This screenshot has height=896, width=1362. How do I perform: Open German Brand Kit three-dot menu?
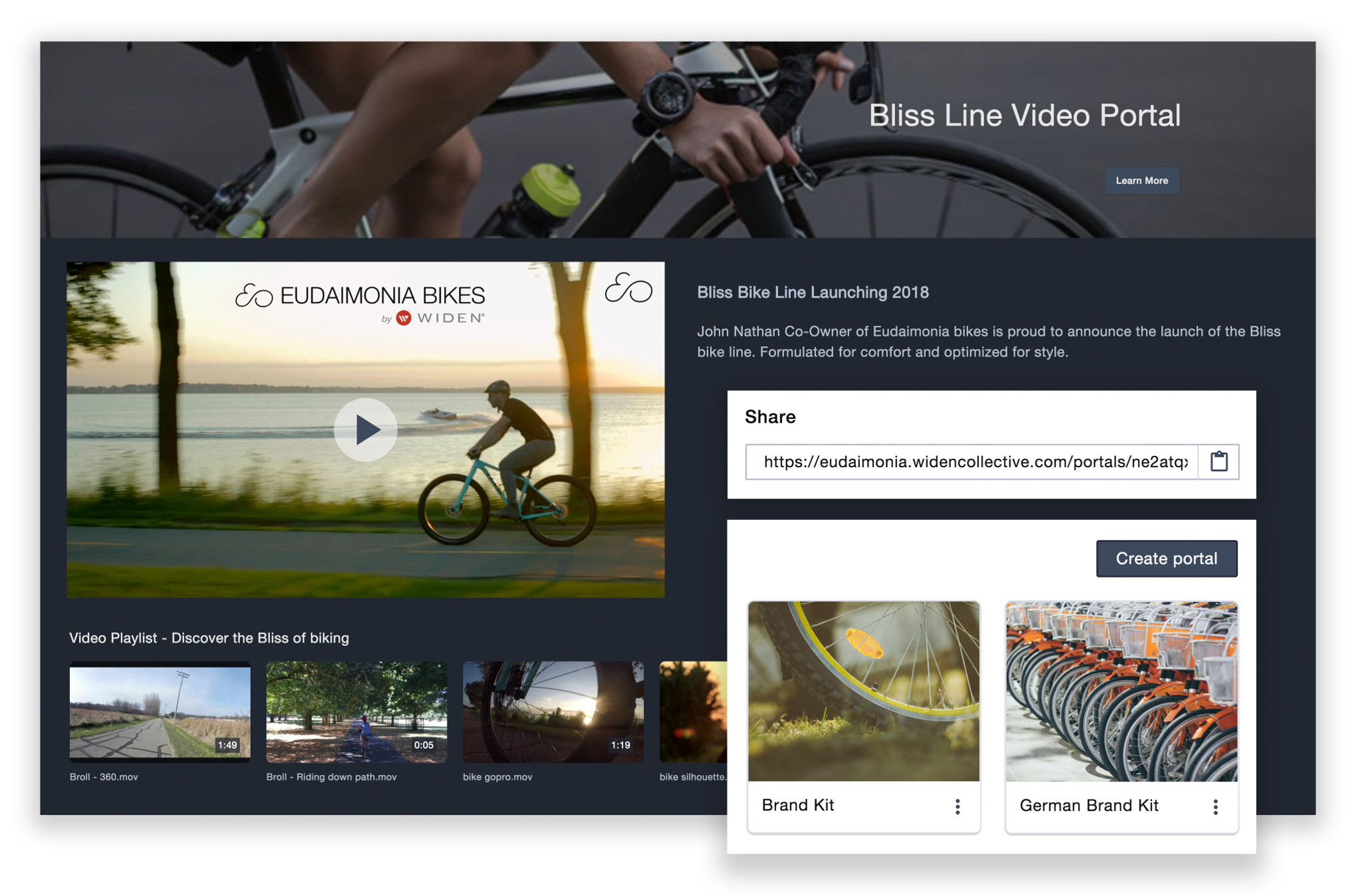point(1215,806)
